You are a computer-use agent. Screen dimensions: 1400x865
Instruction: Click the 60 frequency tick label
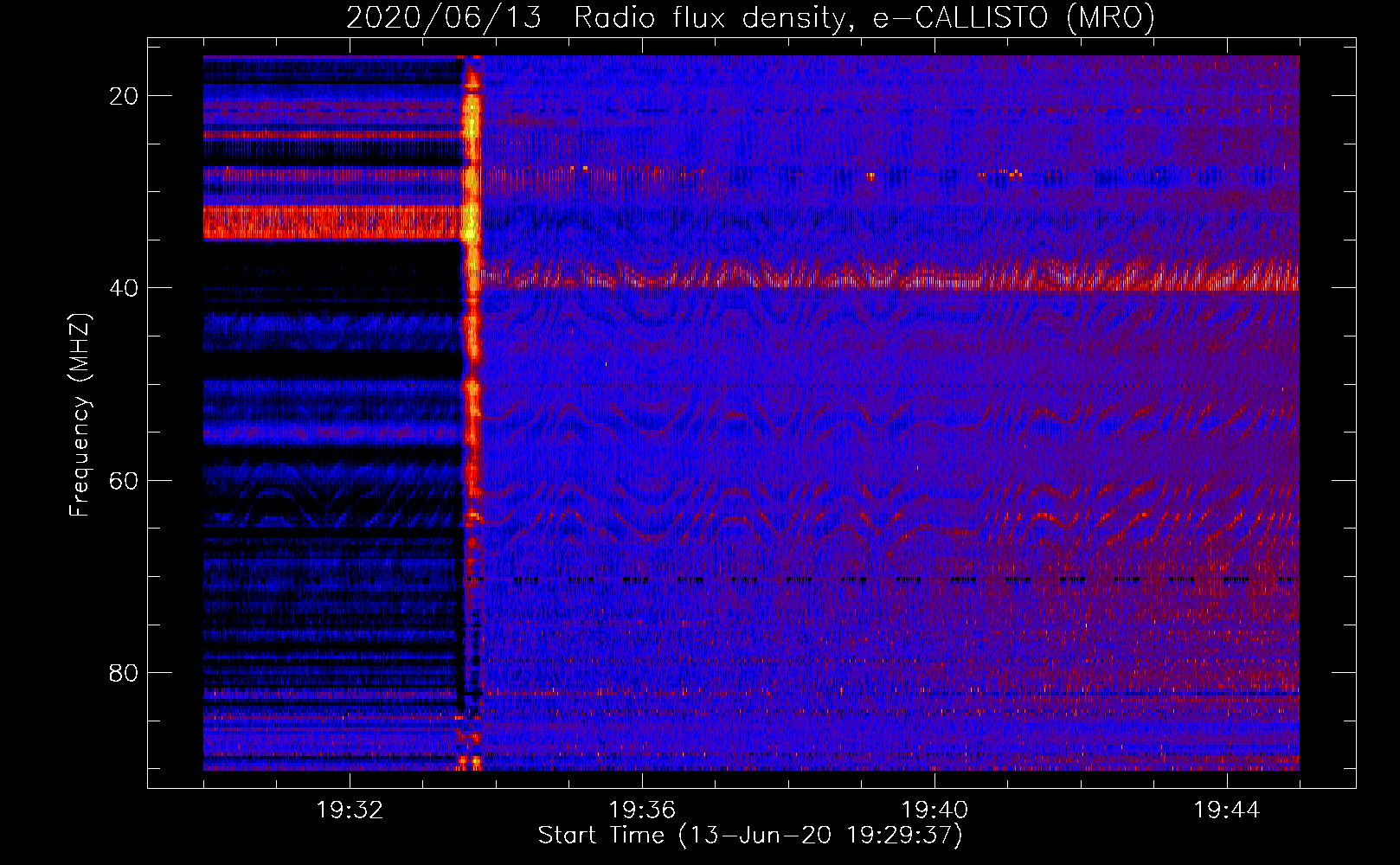[x=124, y=480]
